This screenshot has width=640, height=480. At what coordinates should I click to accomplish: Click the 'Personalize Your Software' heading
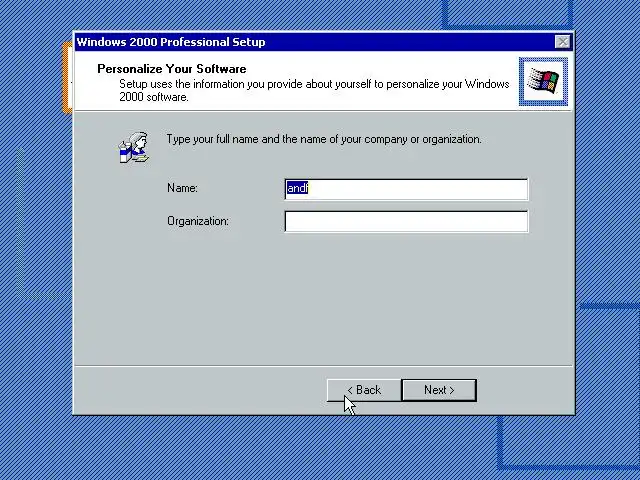[172, 69]
